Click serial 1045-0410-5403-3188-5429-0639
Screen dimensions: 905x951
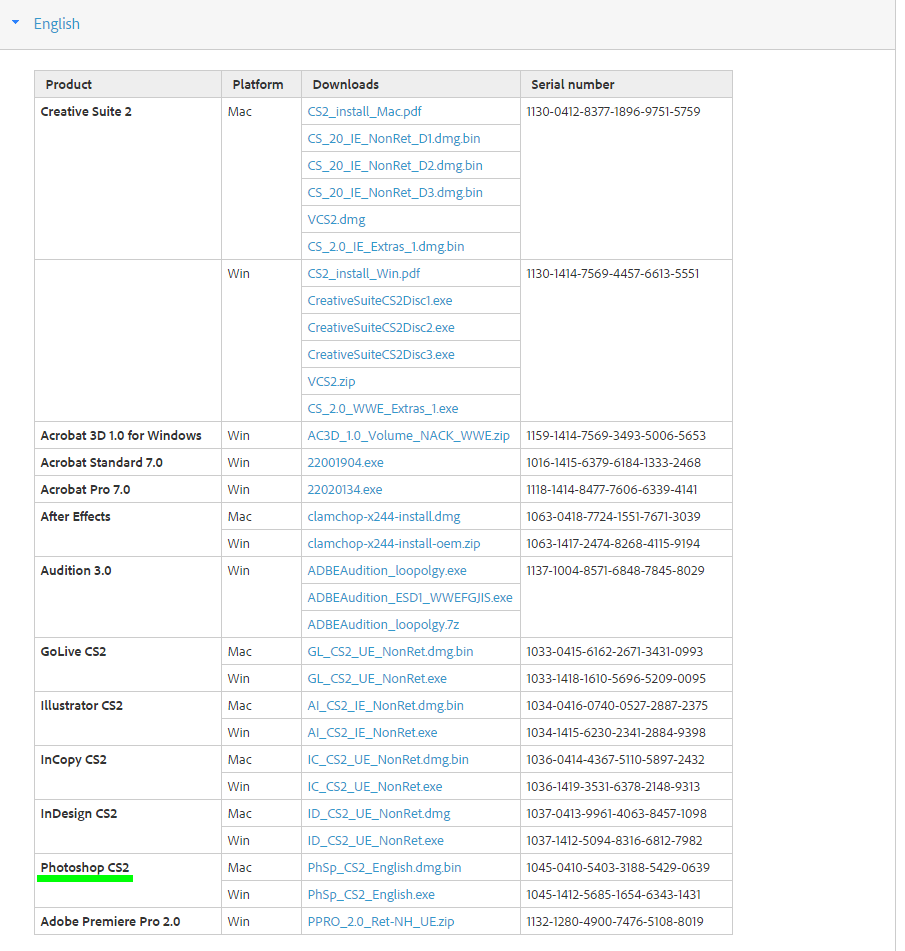click(x=618, y=868)
